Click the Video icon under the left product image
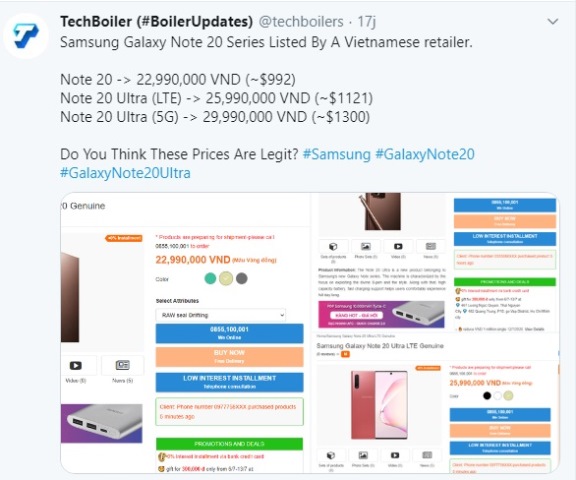This screenshot has height=480, width=576. click(x=76, y=365)
